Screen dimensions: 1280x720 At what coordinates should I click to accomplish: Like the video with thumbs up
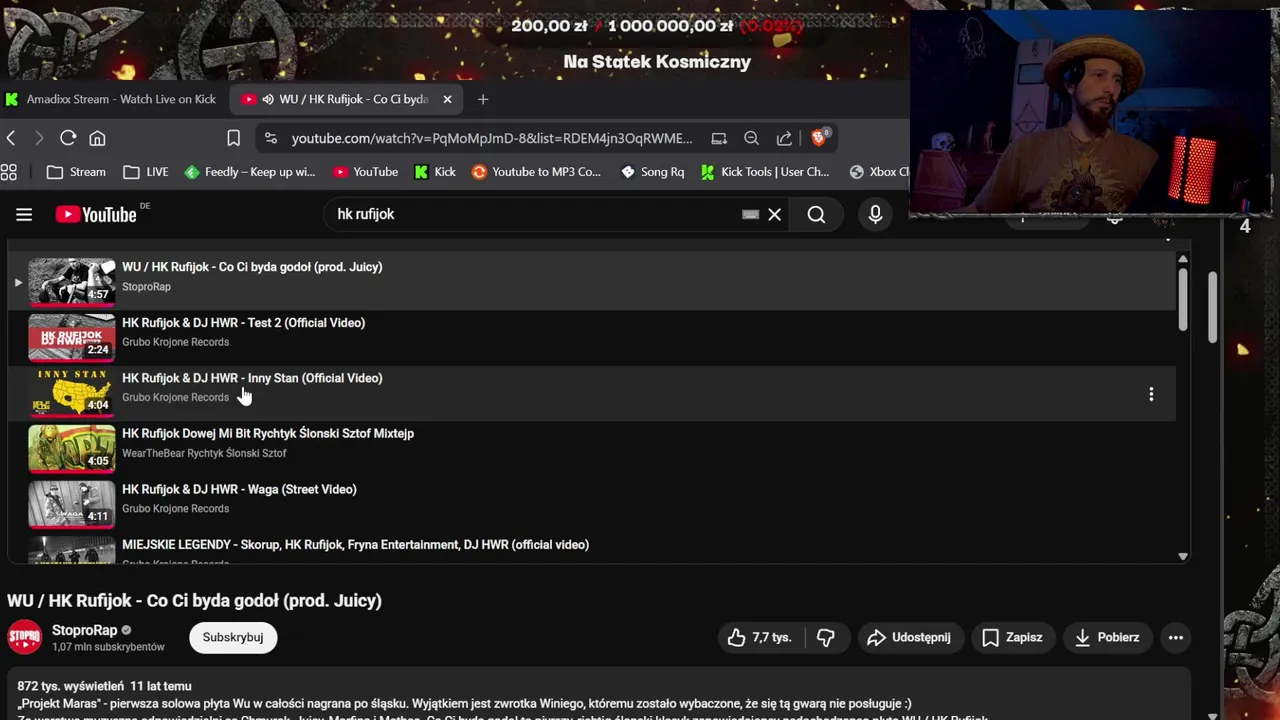click(760, 637)
